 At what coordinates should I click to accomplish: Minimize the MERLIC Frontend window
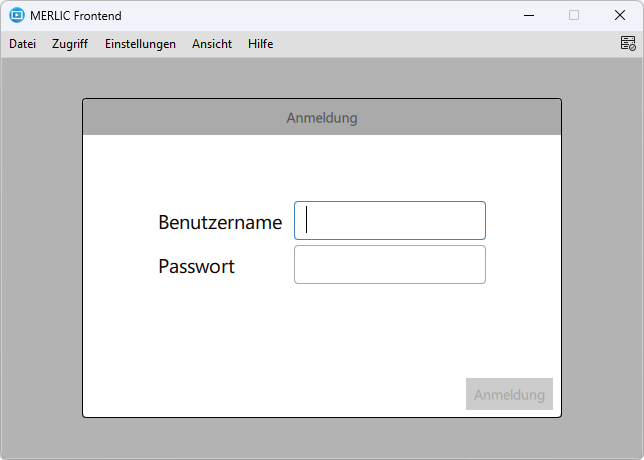pyautogui.click(x=528, y=15)
